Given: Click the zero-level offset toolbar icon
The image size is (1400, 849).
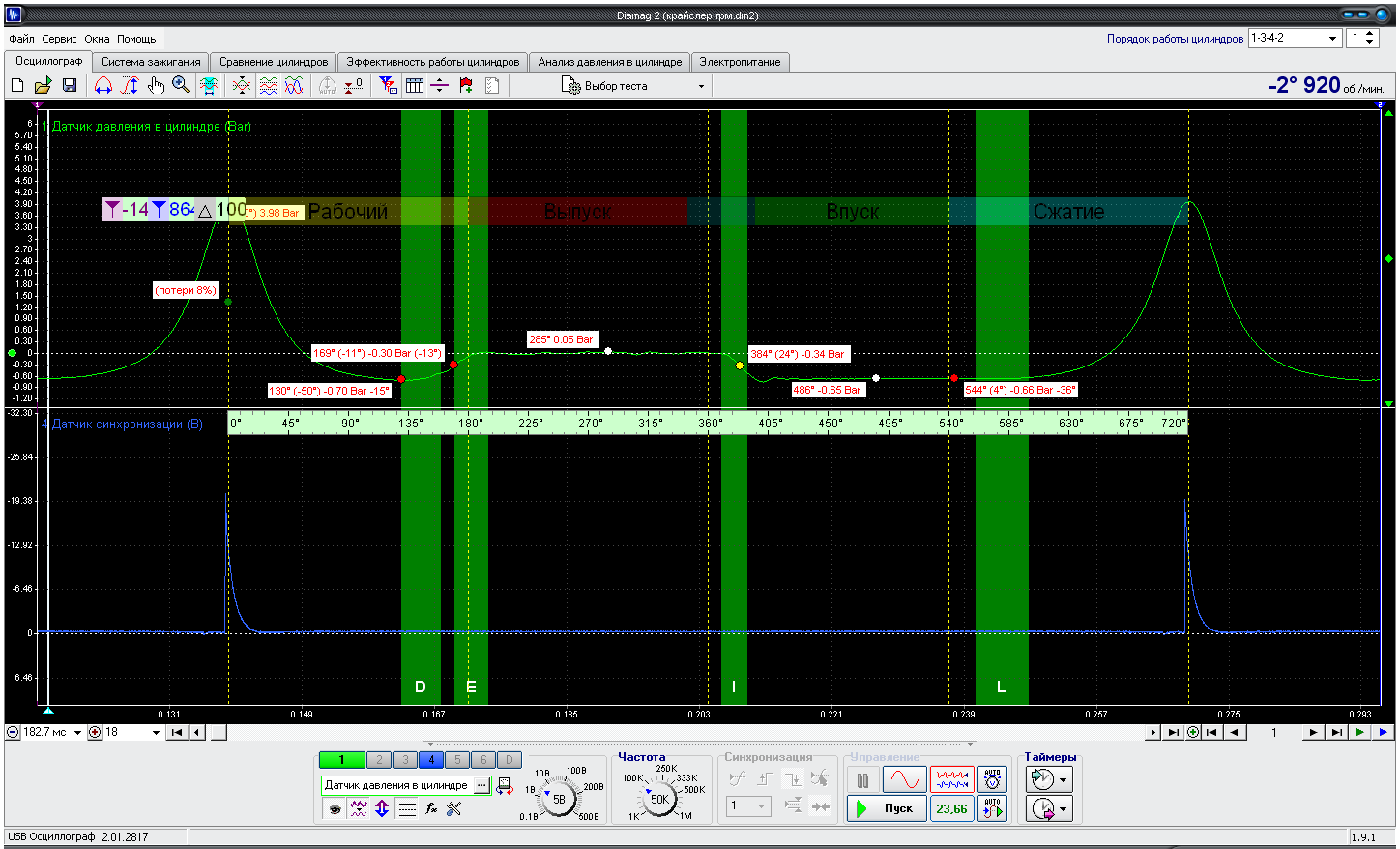Looking at the screenshot, I should pos(354,86).
